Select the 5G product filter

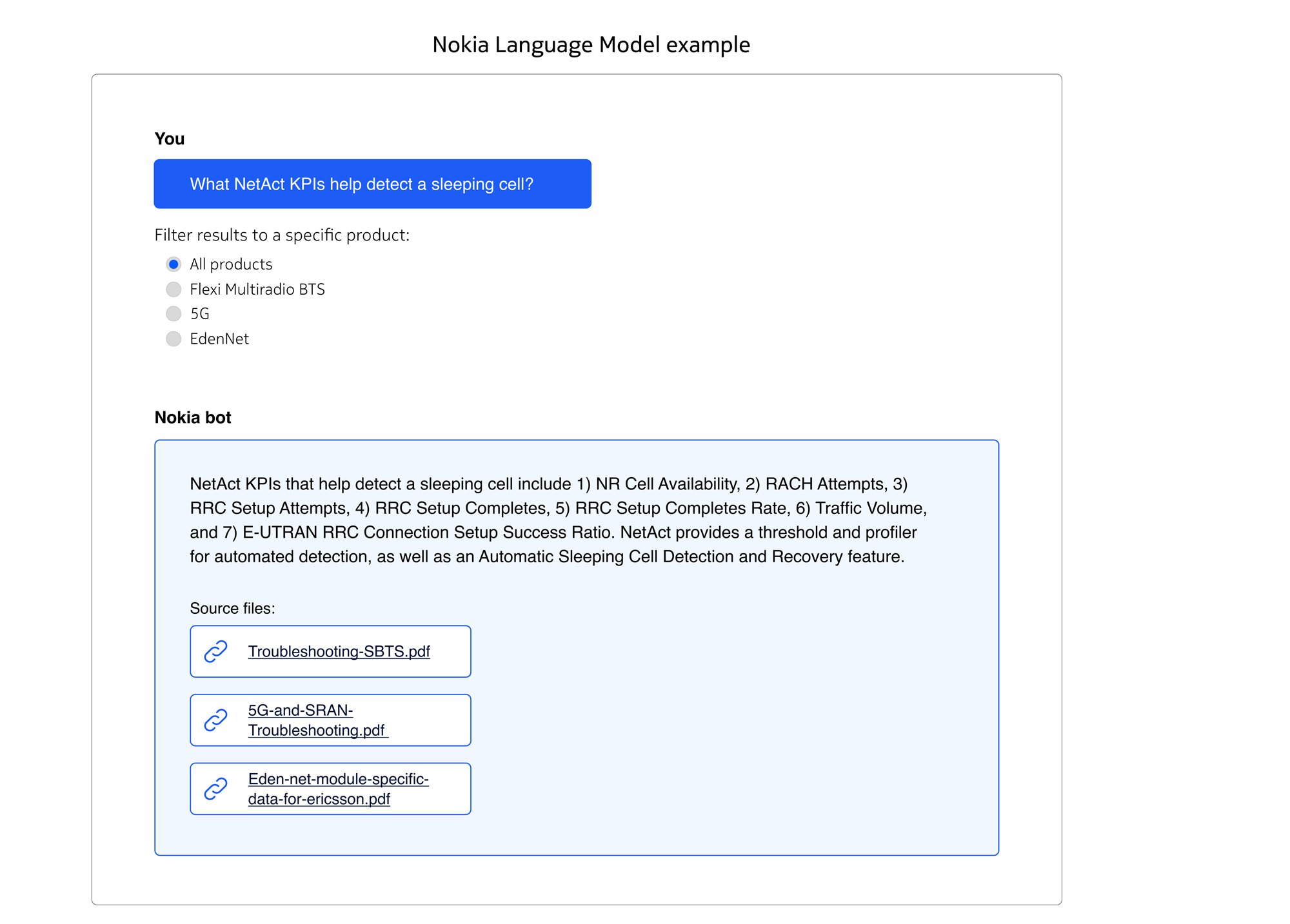point(174,314)
